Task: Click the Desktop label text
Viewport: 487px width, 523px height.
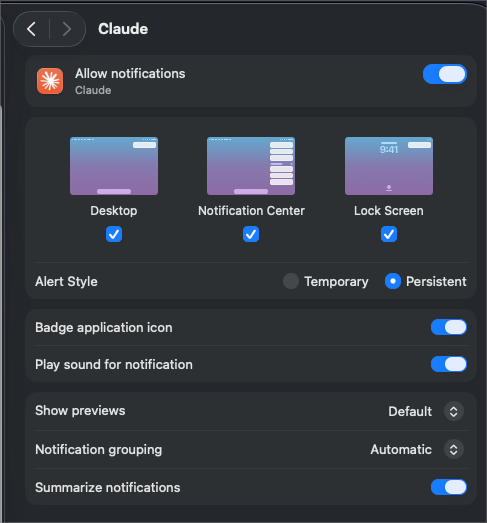Action: [114, 211]
